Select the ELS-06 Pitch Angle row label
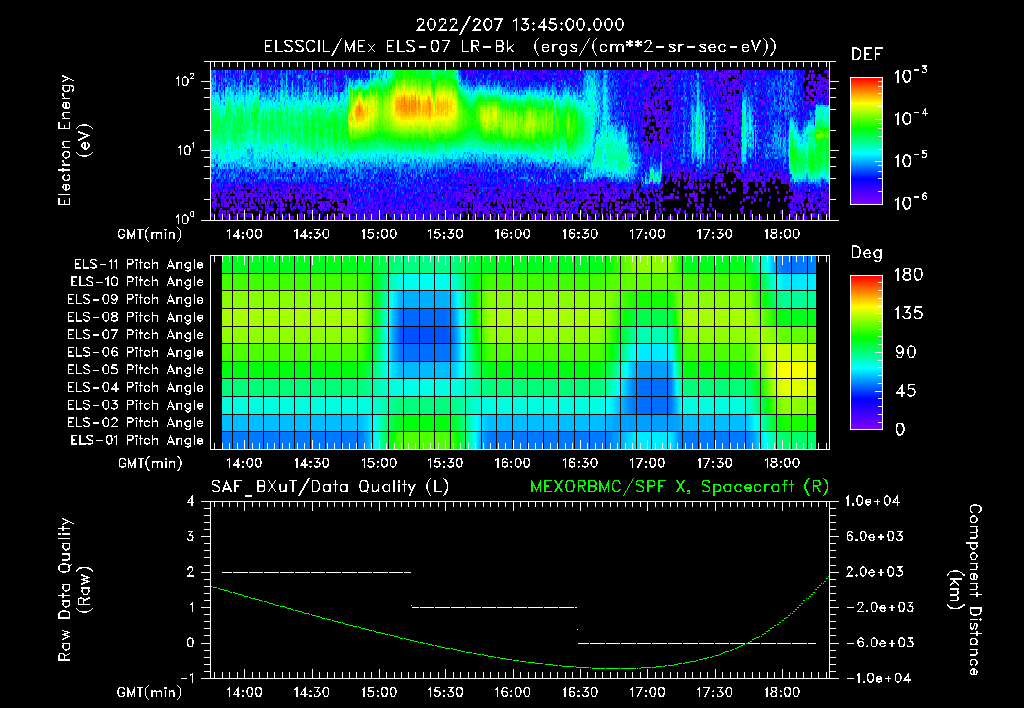Screen dimensions: 1024x708 136,352
